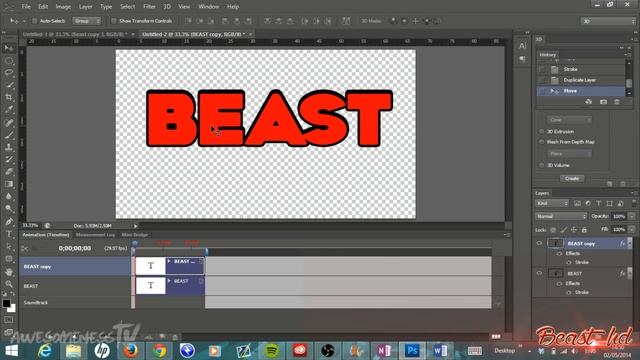Viewport: 640px width, 360px height.
Task: Expand the BEAST timeline track
Action: click(x=169, y=281)
